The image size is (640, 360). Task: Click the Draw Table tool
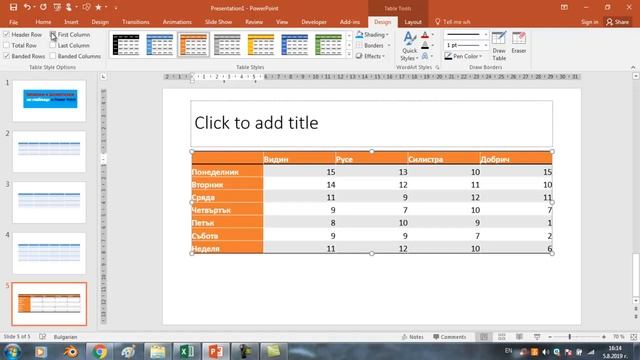tap(499, 46)
